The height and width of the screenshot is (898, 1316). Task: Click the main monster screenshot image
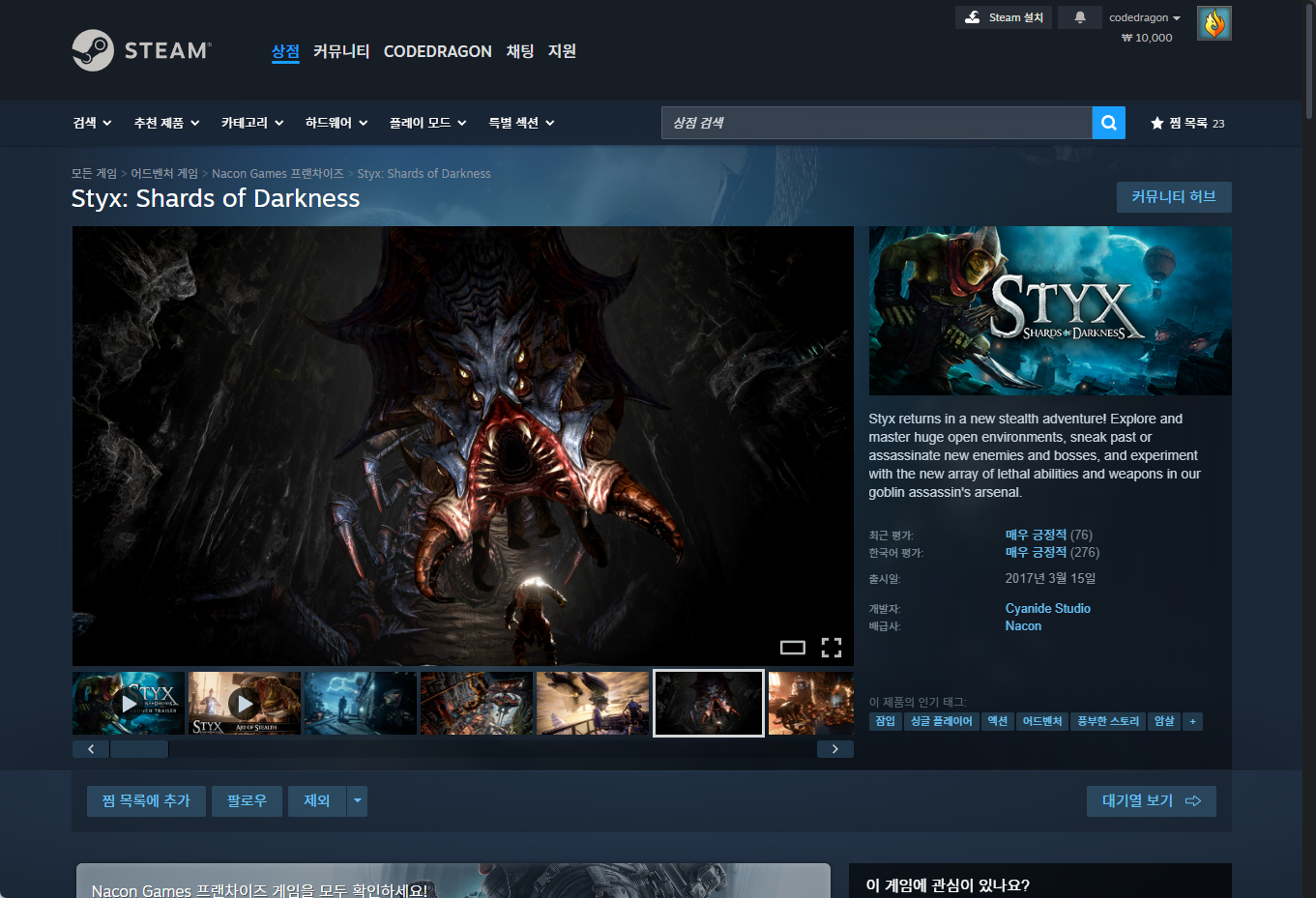click(x=463, y=446)
